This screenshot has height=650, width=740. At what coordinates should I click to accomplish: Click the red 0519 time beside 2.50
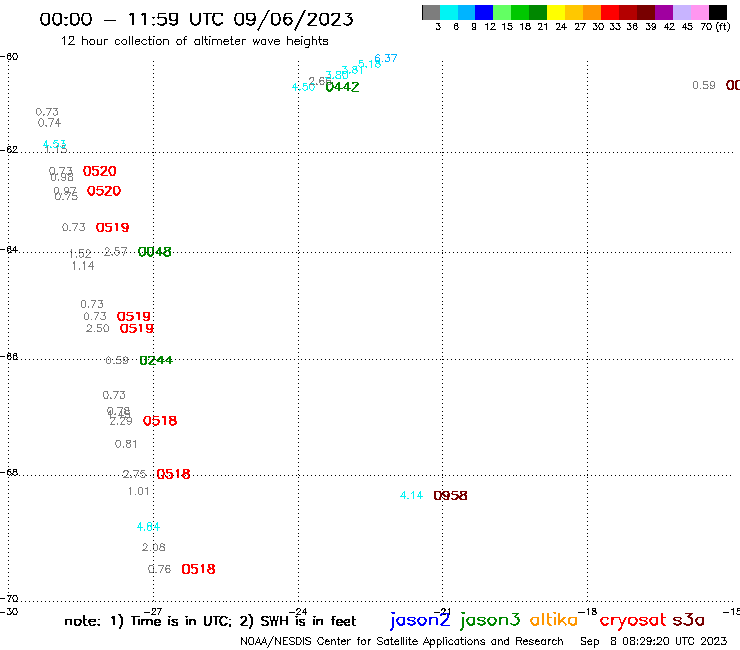(136, 329)
